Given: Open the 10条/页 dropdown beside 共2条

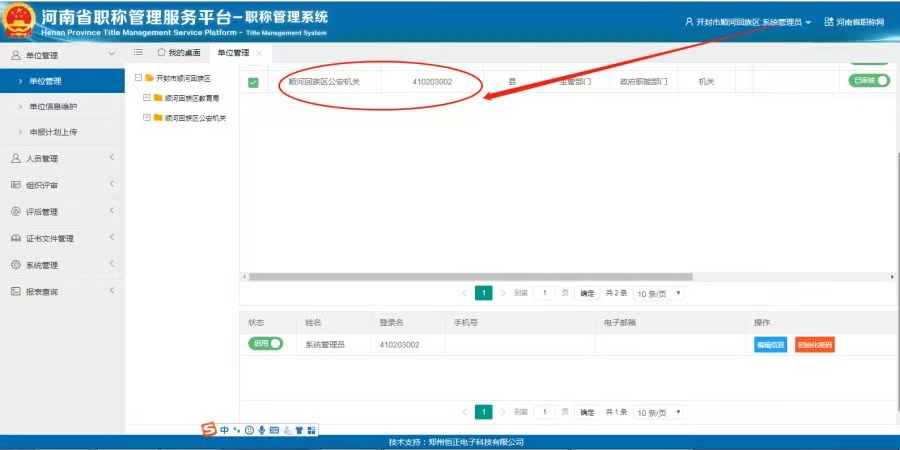Looking at the screenshot, I should pos(658,293).
